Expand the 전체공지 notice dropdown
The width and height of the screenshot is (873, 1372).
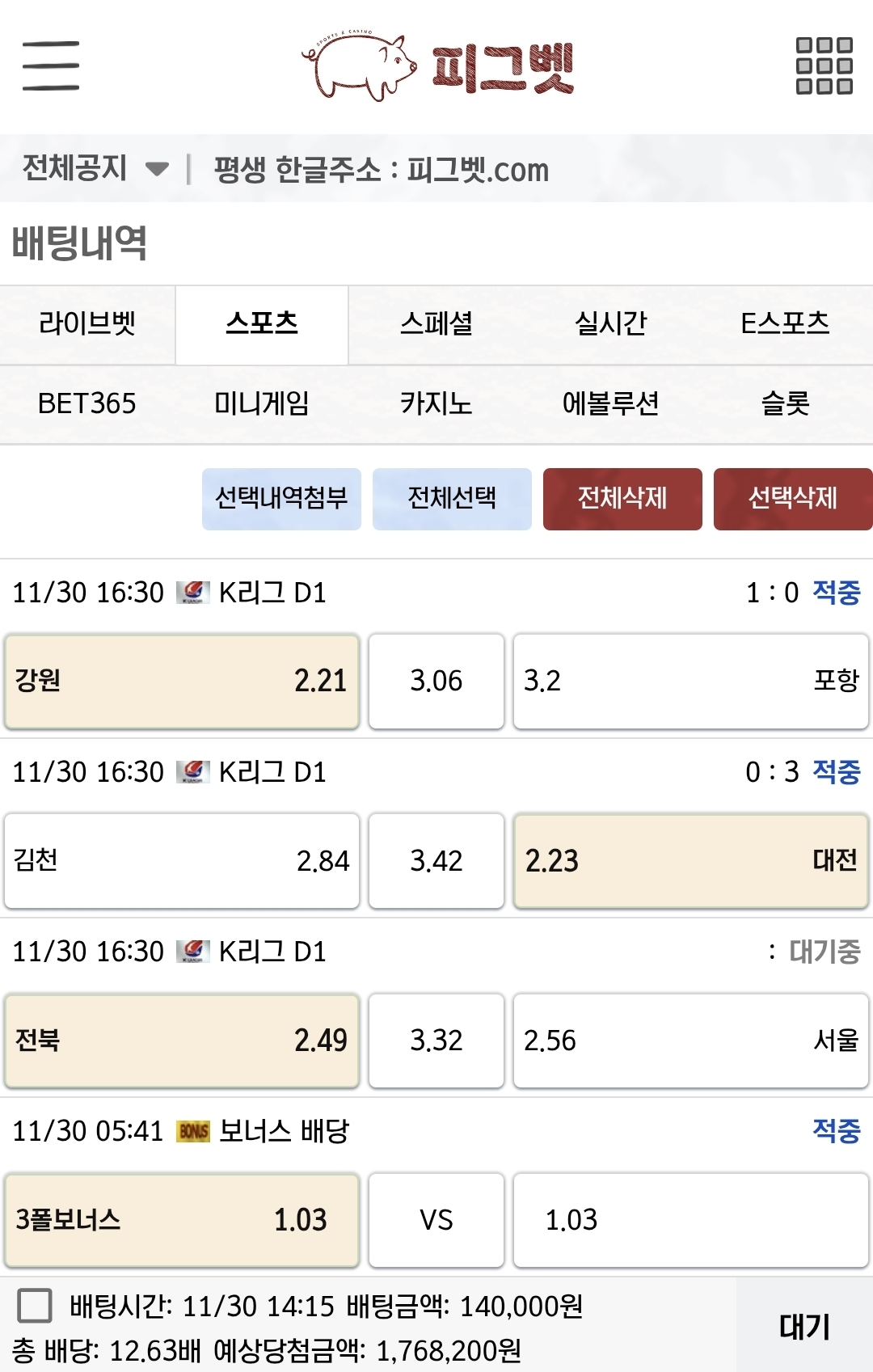(x=157, y=169)
